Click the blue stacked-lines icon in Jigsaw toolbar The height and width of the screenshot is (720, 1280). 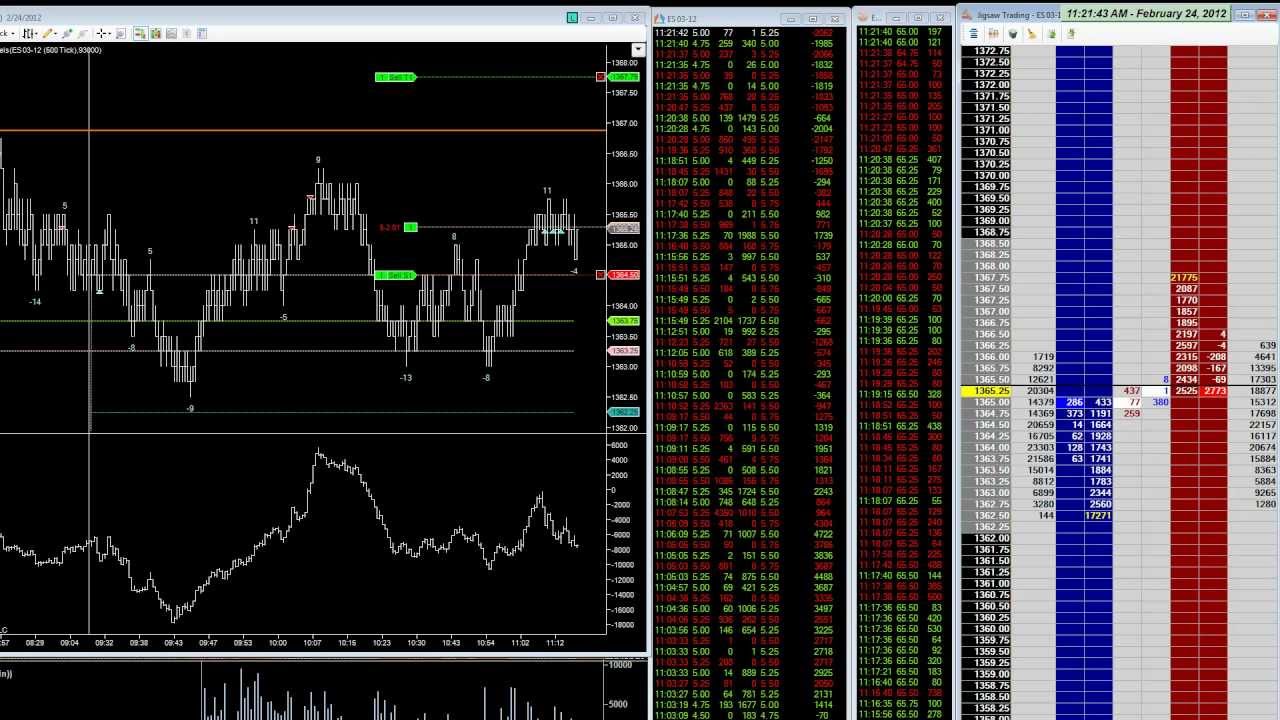click(x=973, y=34)
